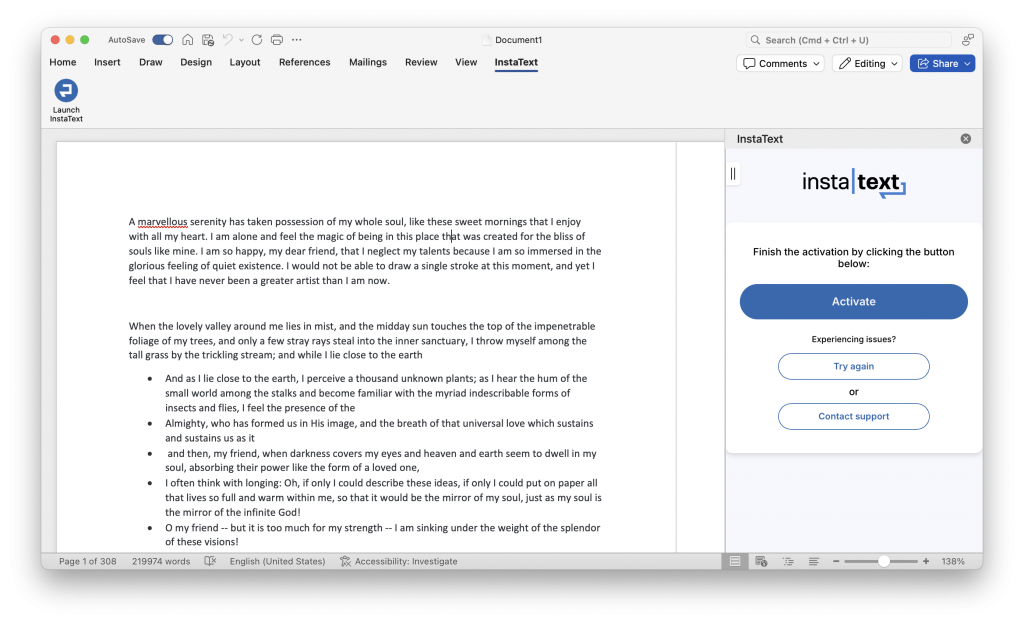Screen dimensions: 1024x624
Task: Click the Save document icon
Action: (x=208, y=40)
